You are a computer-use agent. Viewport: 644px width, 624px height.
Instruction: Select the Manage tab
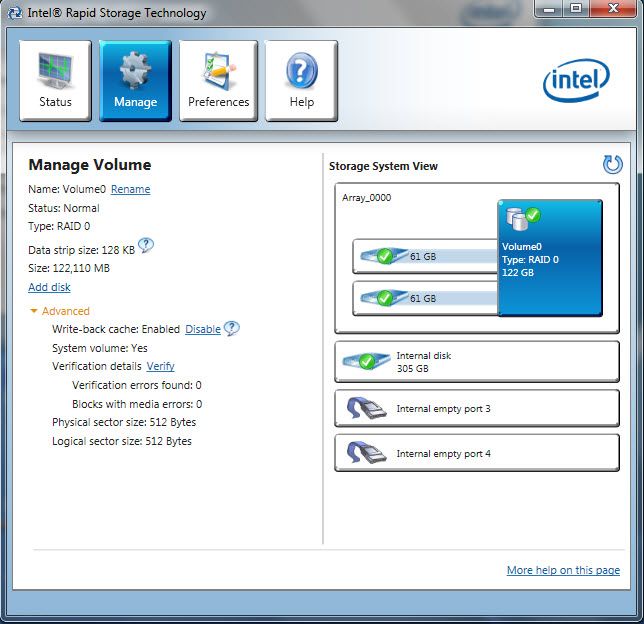(x=135, y=81)
